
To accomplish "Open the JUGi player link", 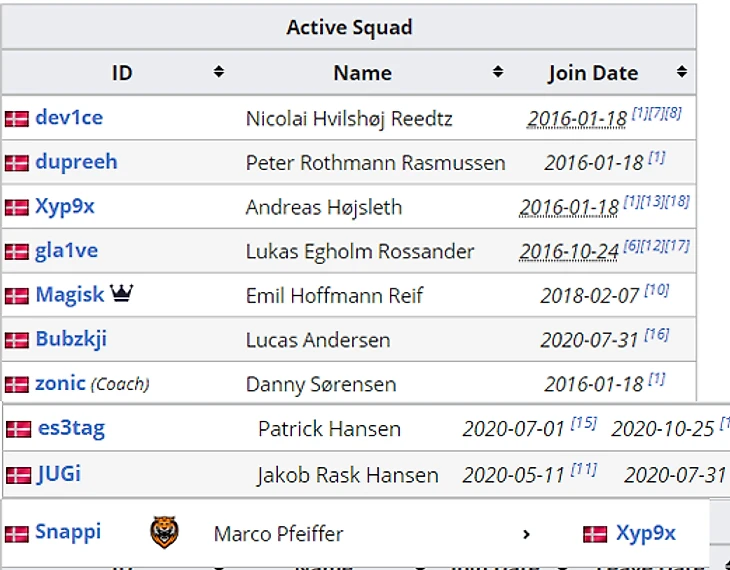I will (x=59, y=473).
